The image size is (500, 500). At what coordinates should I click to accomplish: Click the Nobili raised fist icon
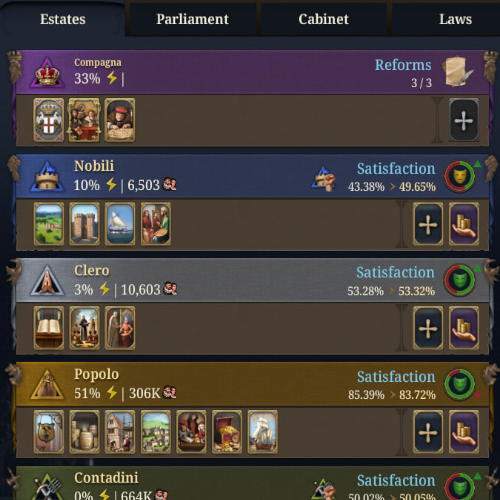(323, 178)
